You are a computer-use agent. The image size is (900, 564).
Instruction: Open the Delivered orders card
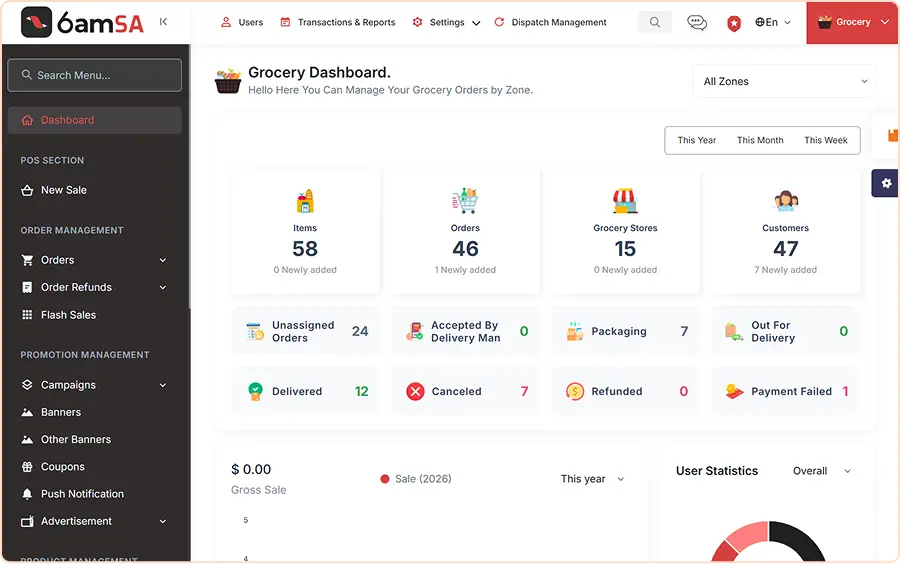(x=307, y=391)
